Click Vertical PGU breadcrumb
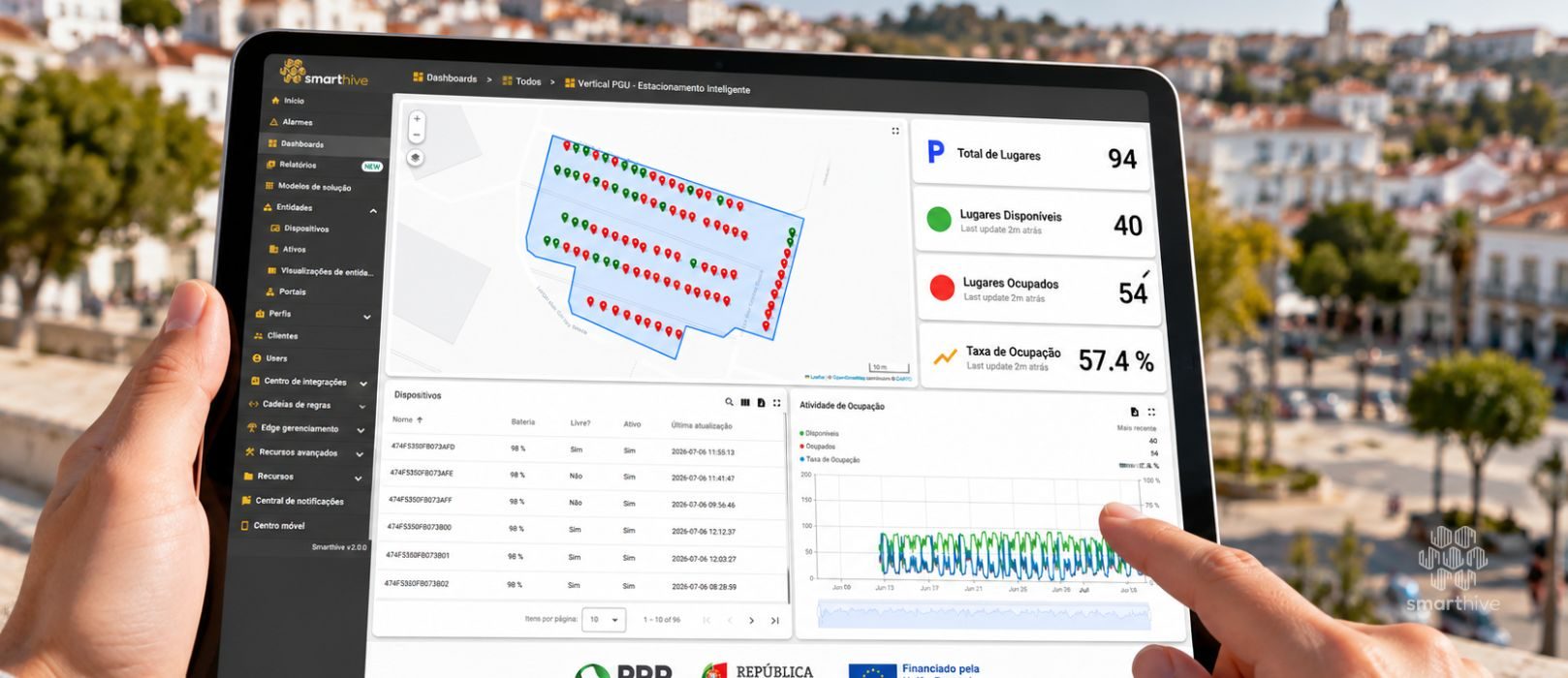 click(x=657, y=86)
